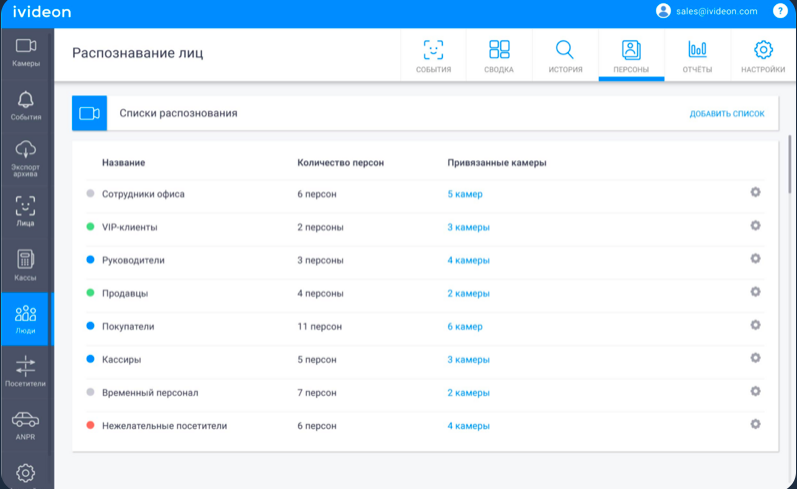This screenshot has width=797, height=489.
Task: Open the Настройки tab
Action: click(763, 55)
